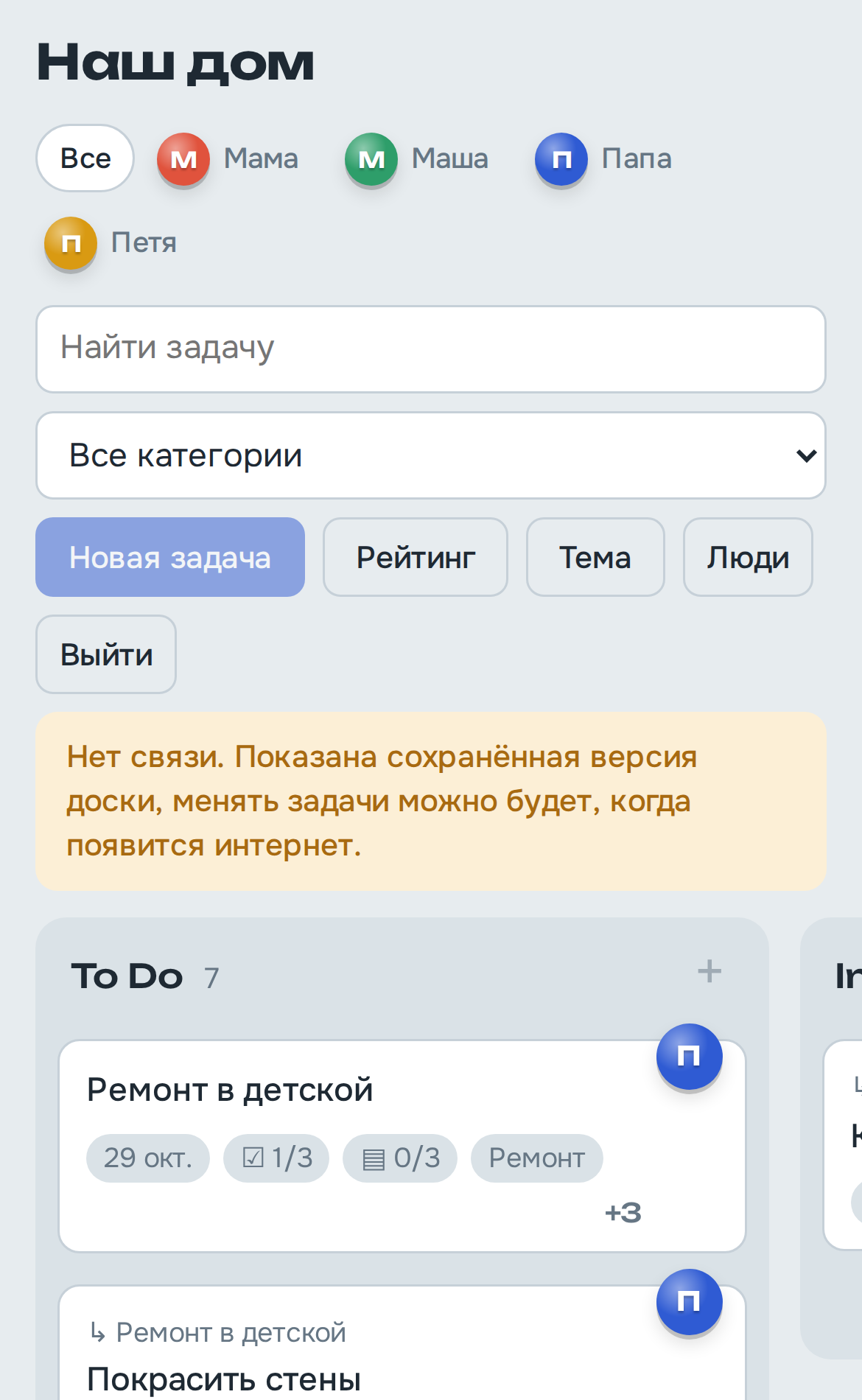Click the blue avatar on "Ремонт в детской" card
862x1400 pixels.
point(690,1057)
